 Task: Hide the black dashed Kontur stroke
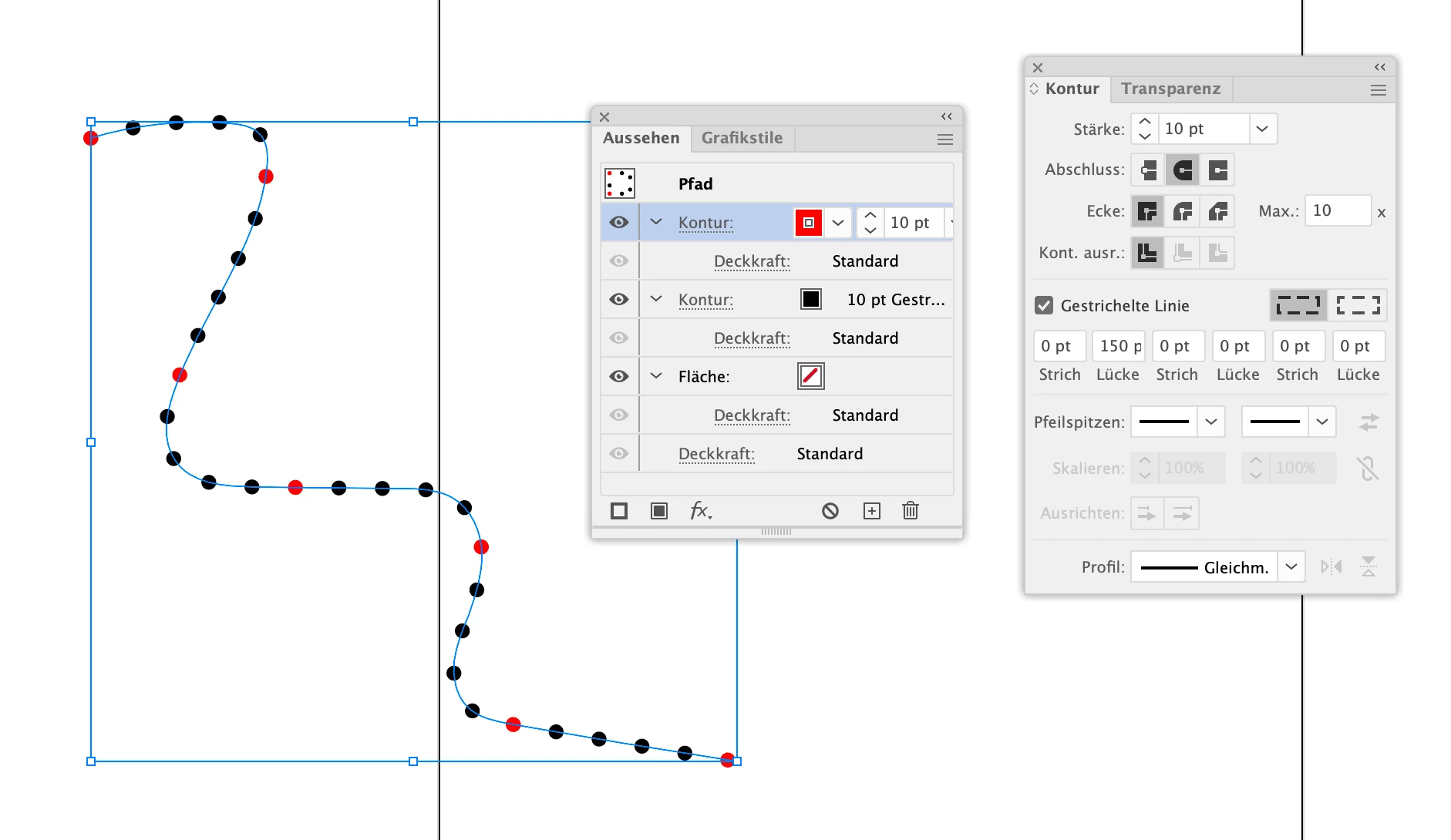pos(619,299)
